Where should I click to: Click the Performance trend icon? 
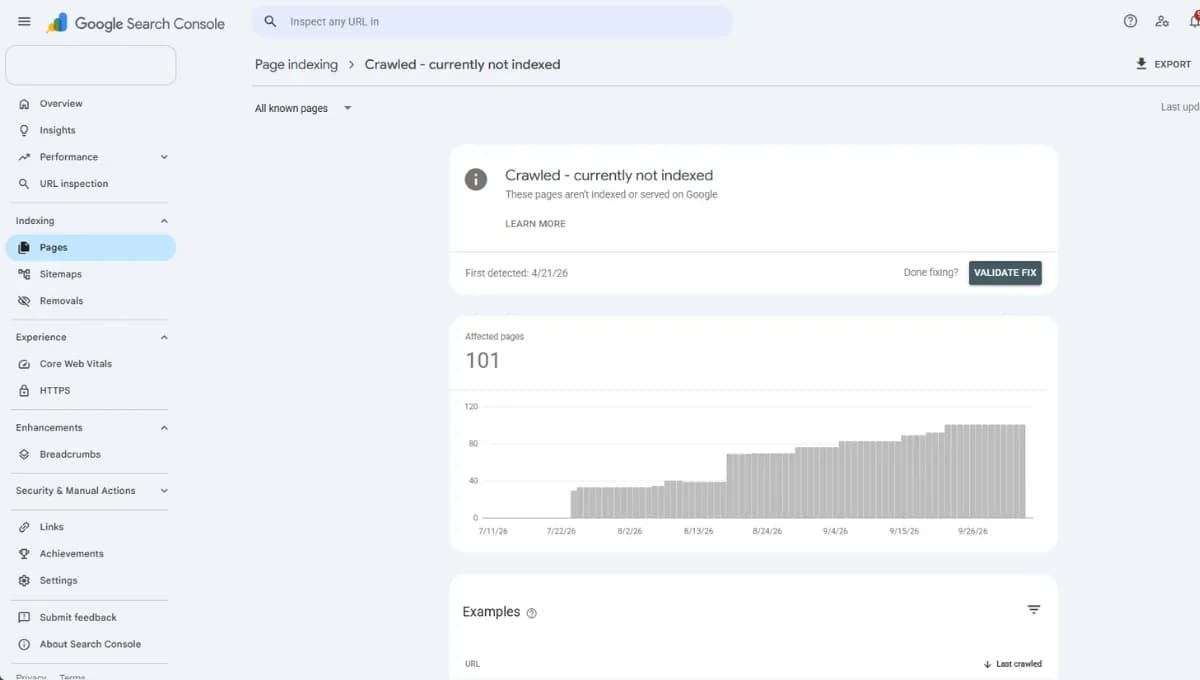point(24,157)
